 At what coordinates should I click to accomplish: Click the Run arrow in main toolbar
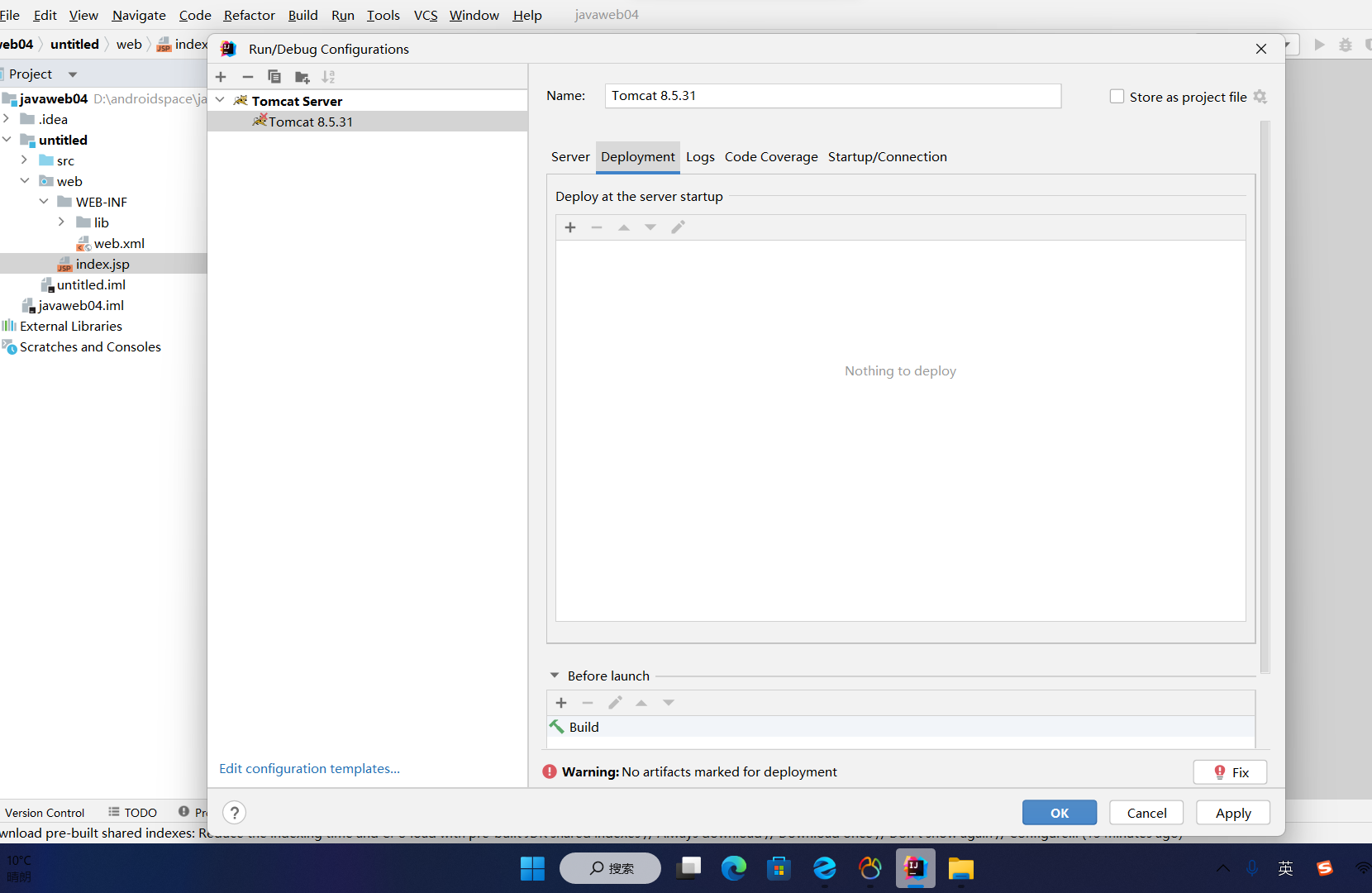coord(1320,45)
